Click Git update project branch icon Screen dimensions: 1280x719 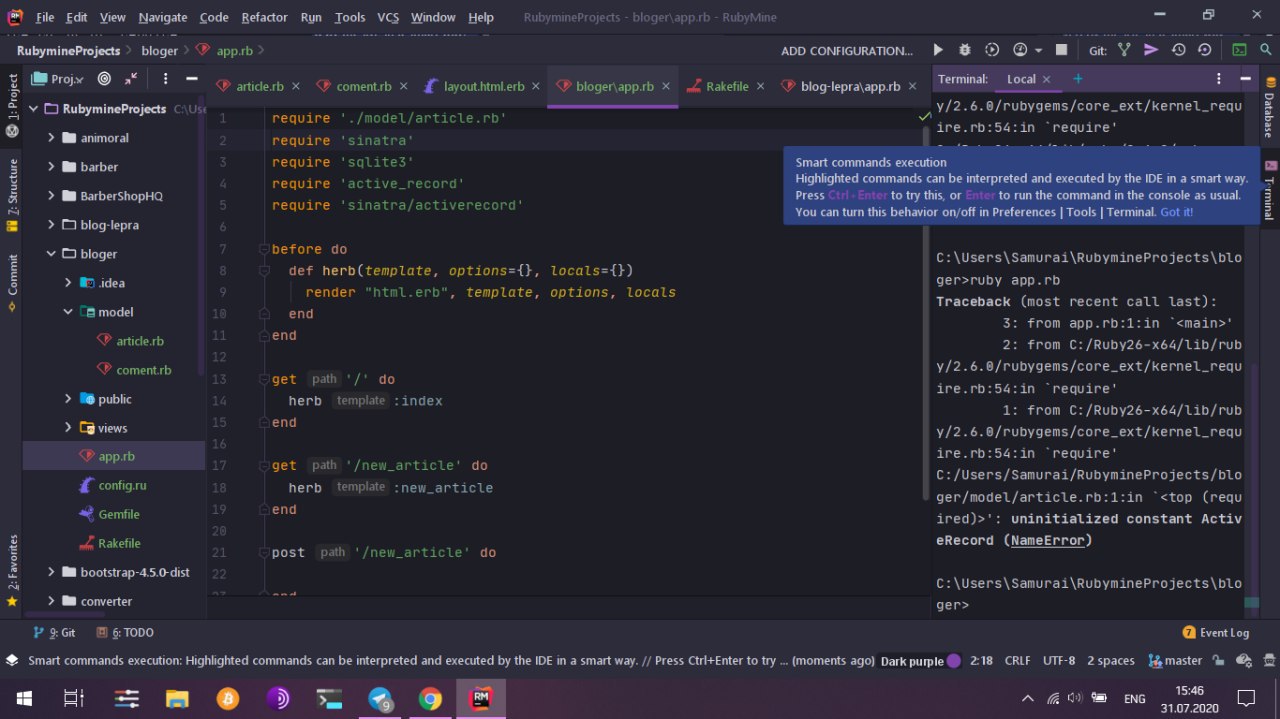[1125, 50]
